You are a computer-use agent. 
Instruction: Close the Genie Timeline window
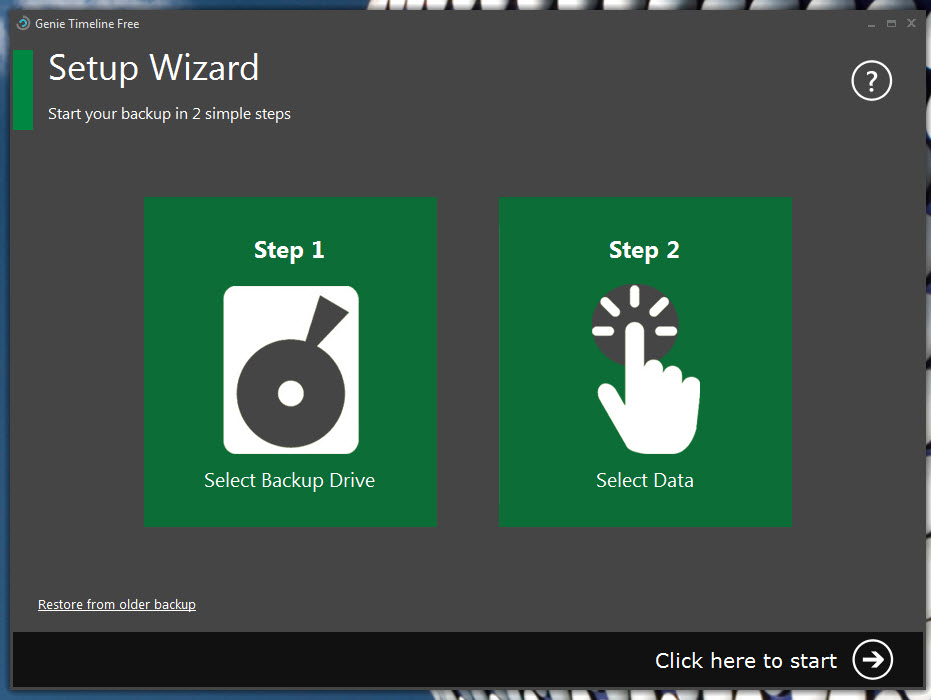[911, 23]
